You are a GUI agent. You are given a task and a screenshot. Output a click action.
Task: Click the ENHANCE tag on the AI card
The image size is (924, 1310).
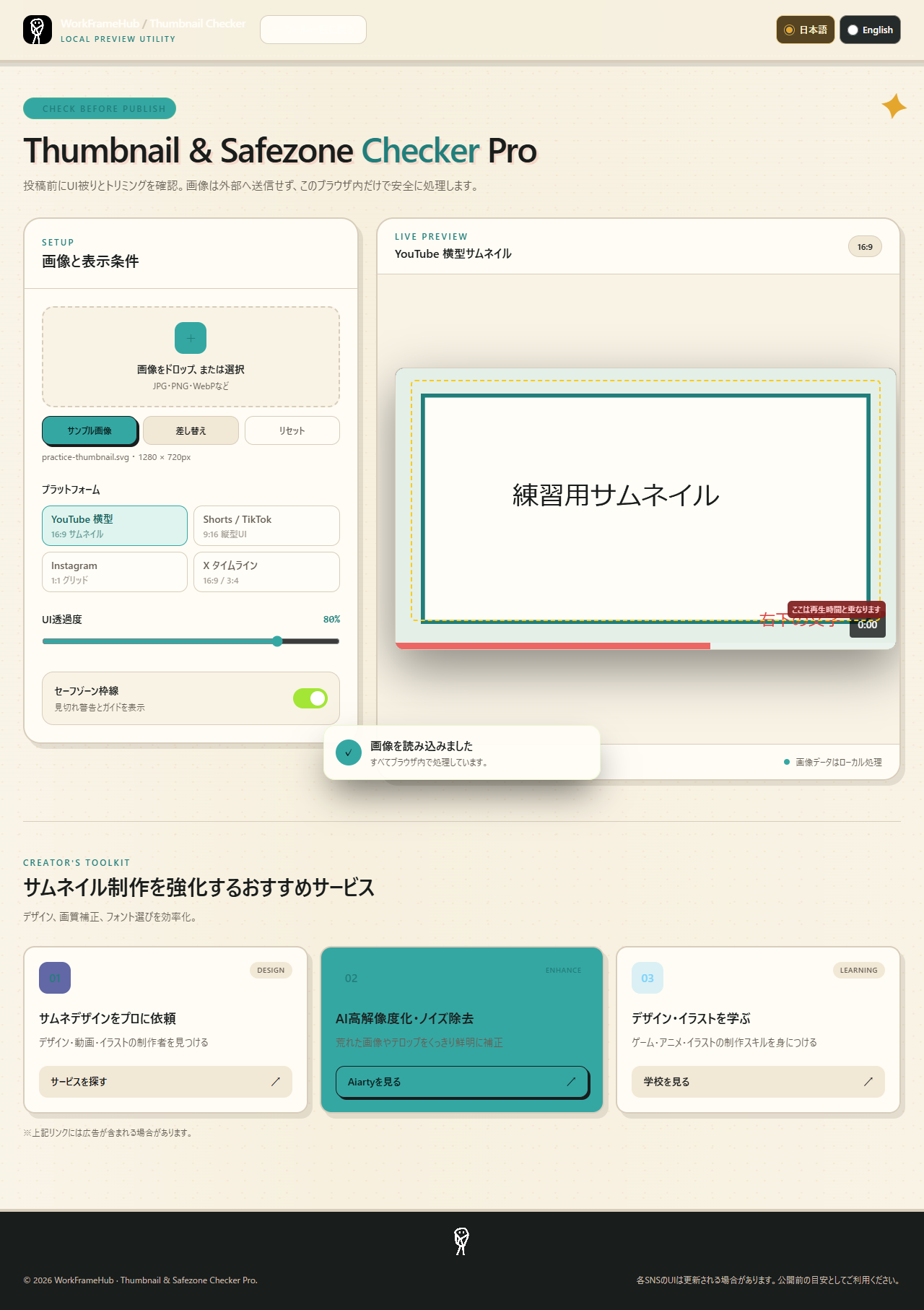click(x=563, y=970)
